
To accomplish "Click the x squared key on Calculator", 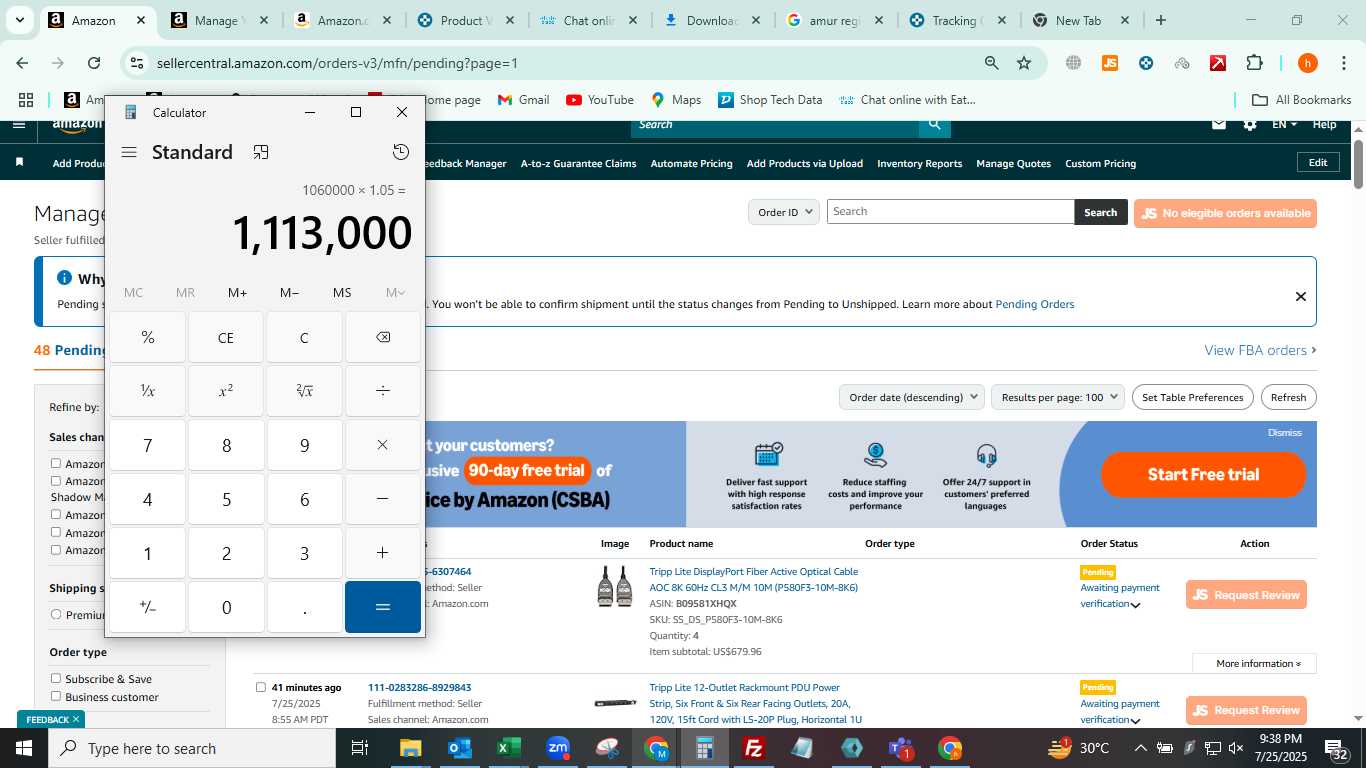I will tap(226, 391).
